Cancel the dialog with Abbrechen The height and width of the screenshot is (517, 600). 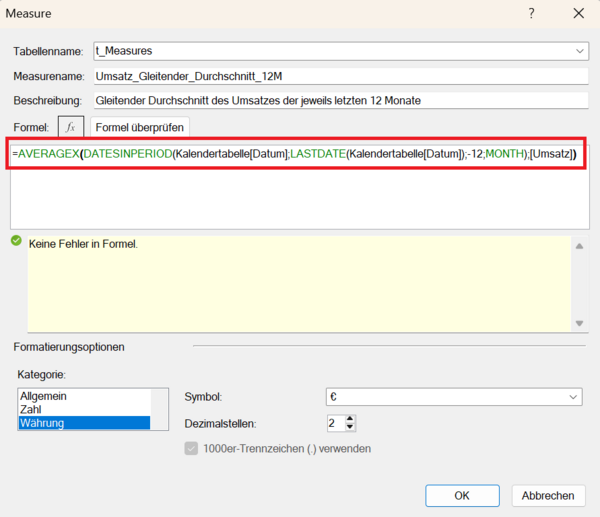point(548,496)
